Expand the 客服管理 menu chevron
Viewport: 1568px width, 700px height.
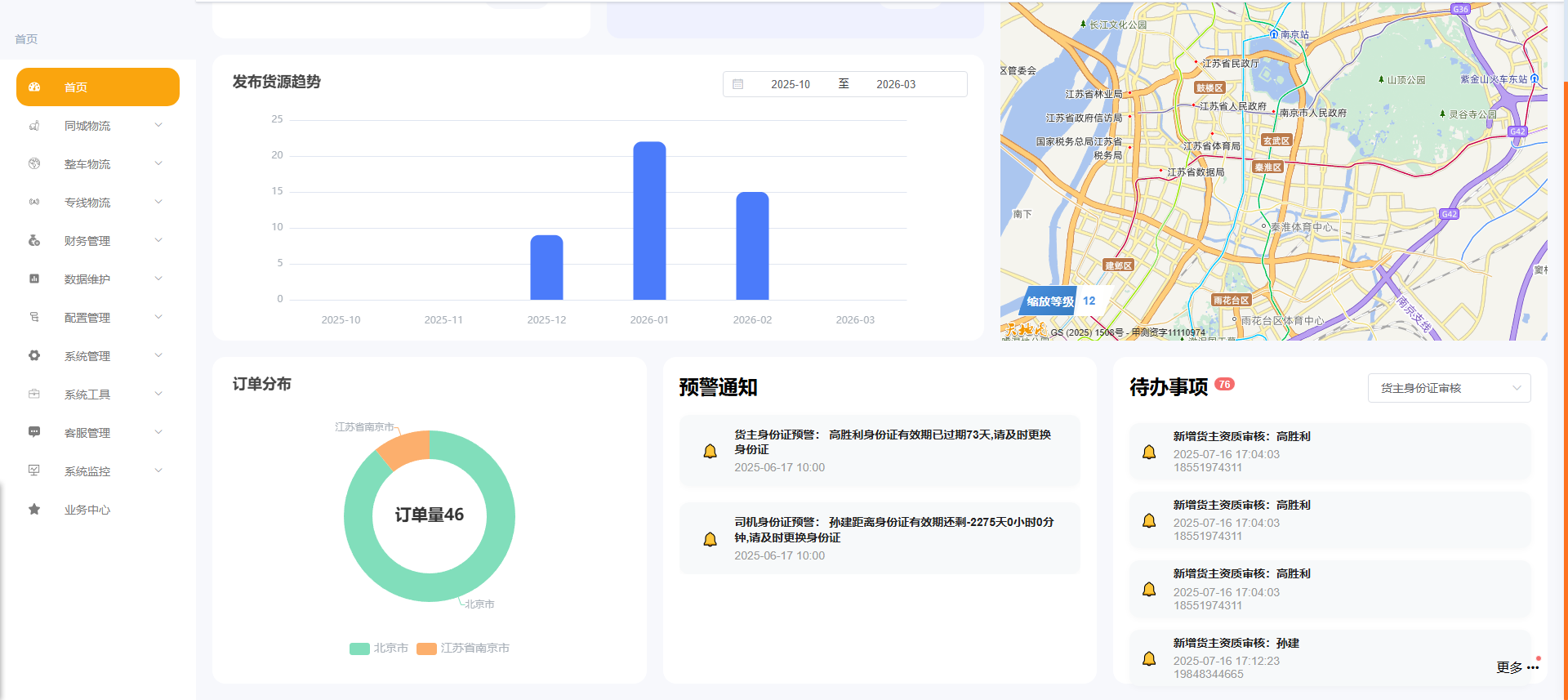158,432
